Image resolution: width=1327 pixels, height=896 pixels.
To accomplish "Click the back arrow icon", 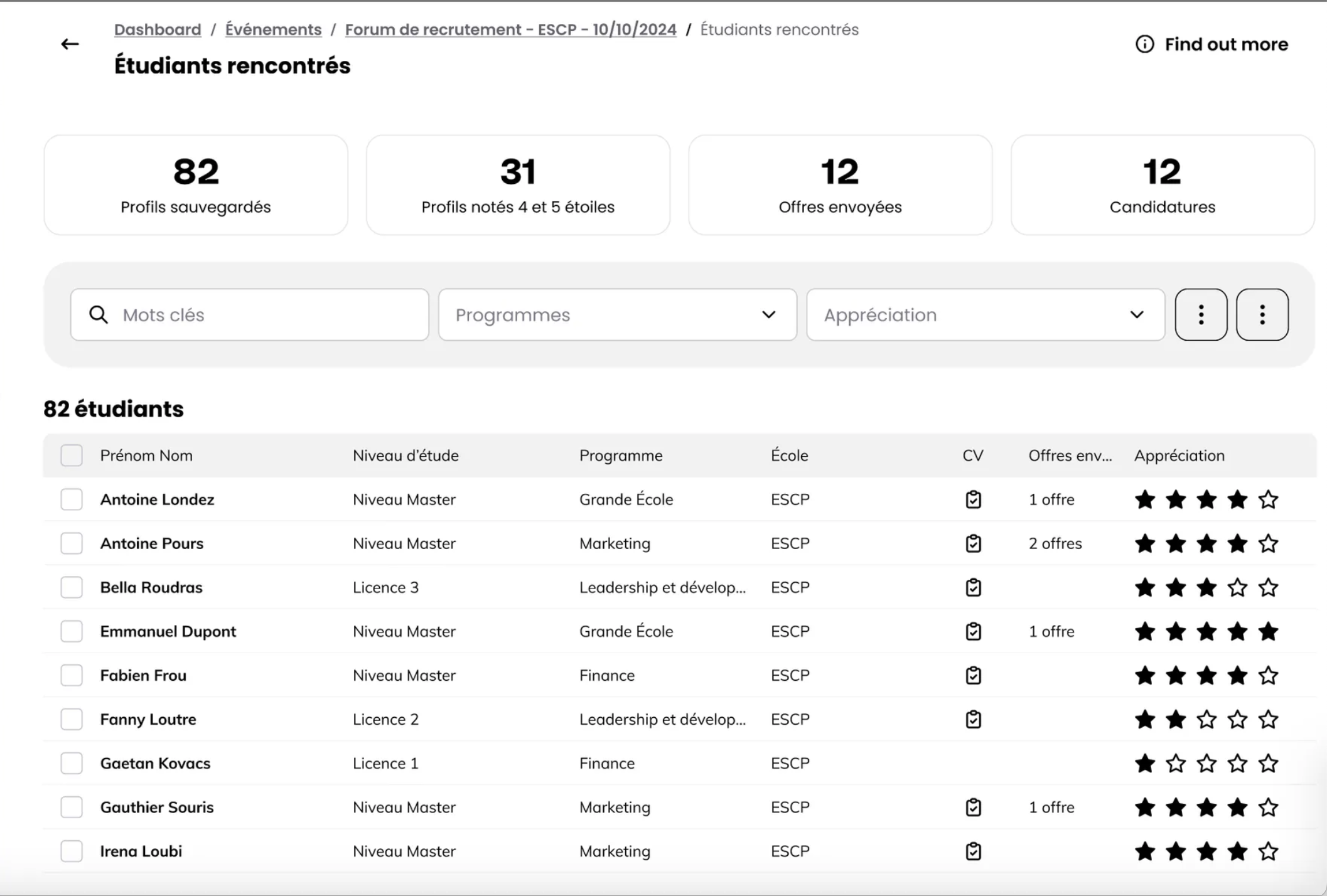I will (x=70, y=44).
